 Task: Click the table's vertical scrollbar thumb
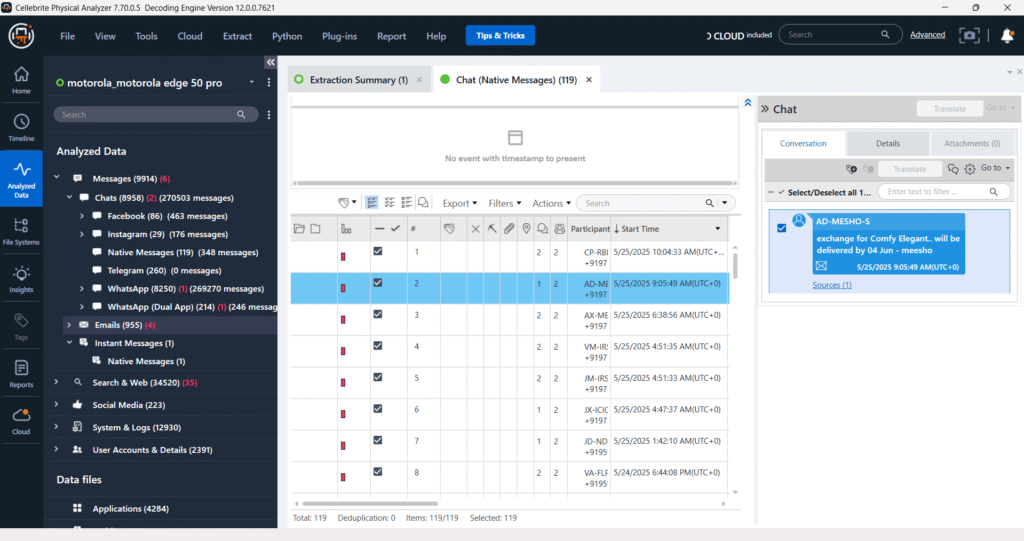(735, 265)
